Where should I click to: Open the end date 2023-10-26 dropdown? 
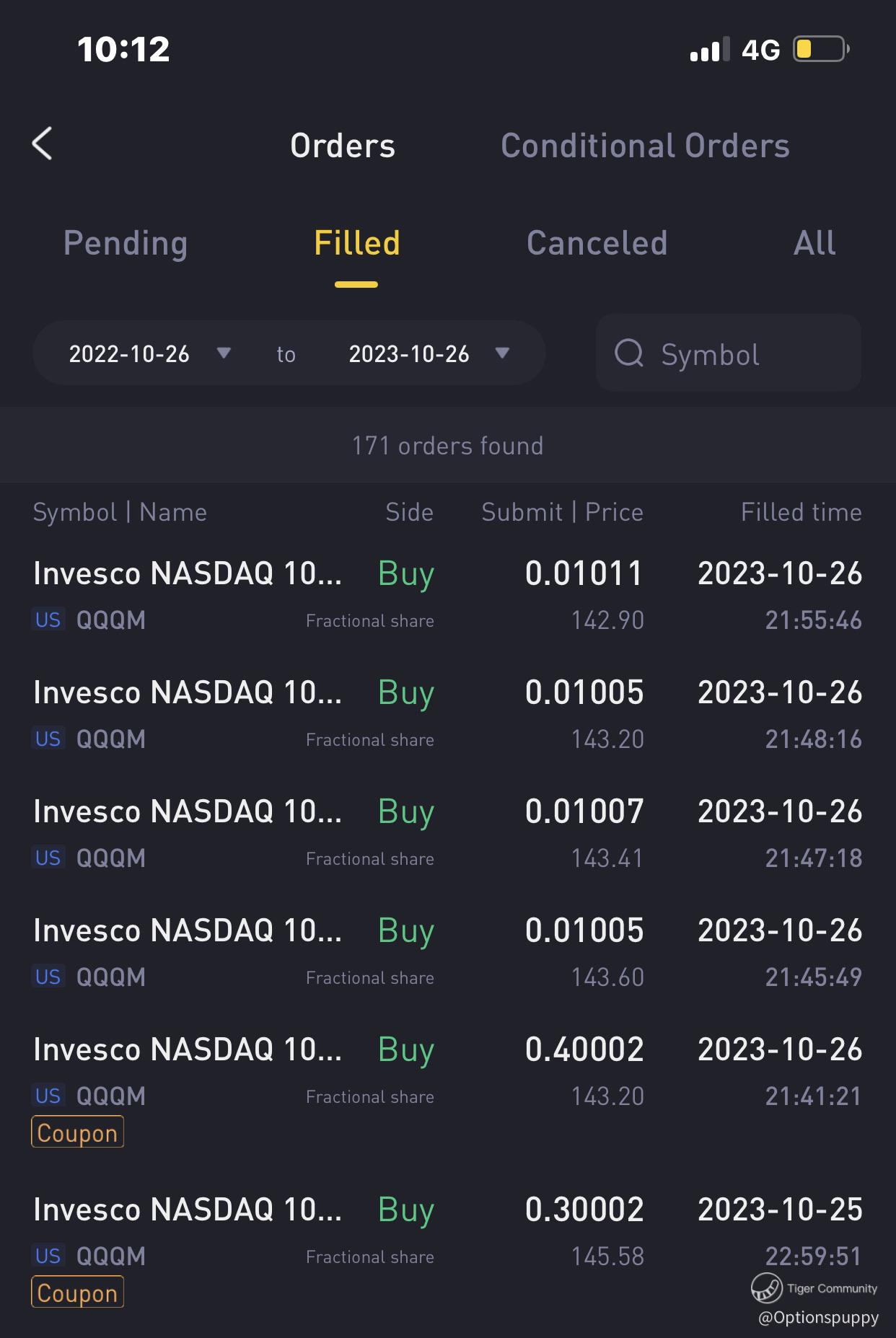pos(429,353)
